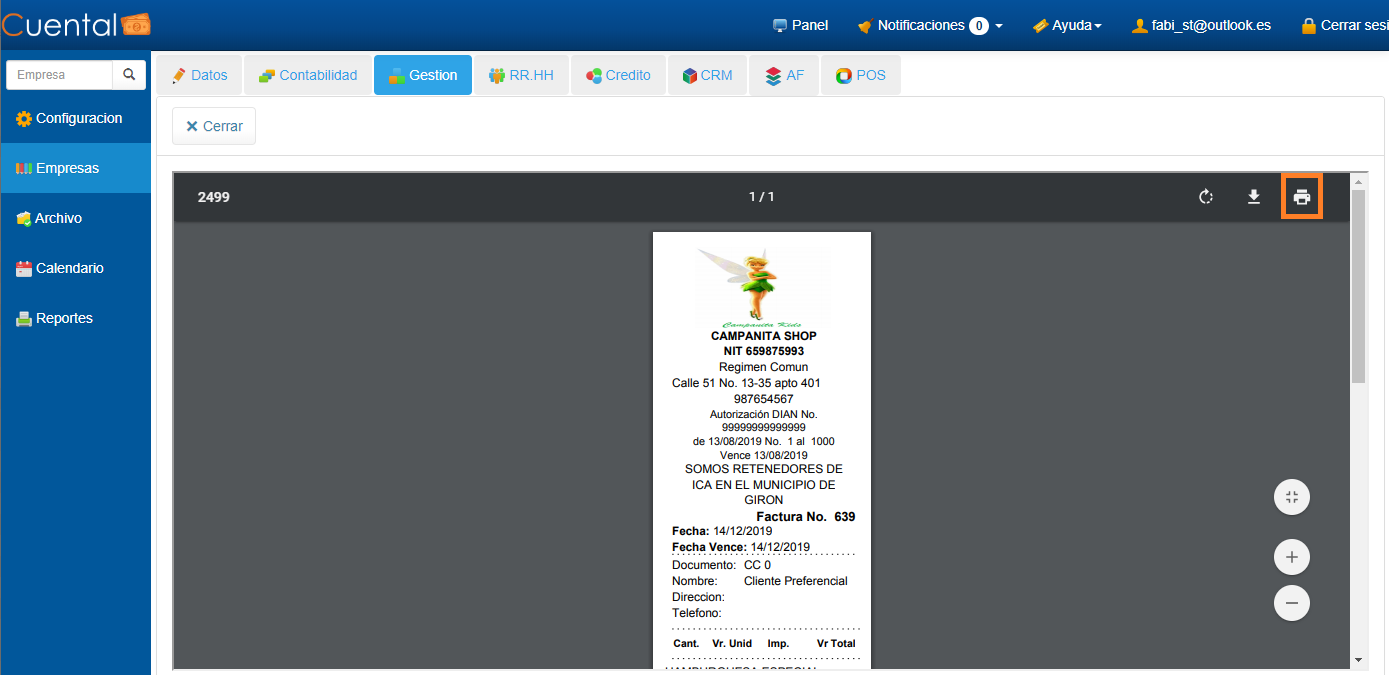The height and width of the screenshot is (675, 1389).
Task: Click the fit to page button
Action: [x=1291, y=497]
